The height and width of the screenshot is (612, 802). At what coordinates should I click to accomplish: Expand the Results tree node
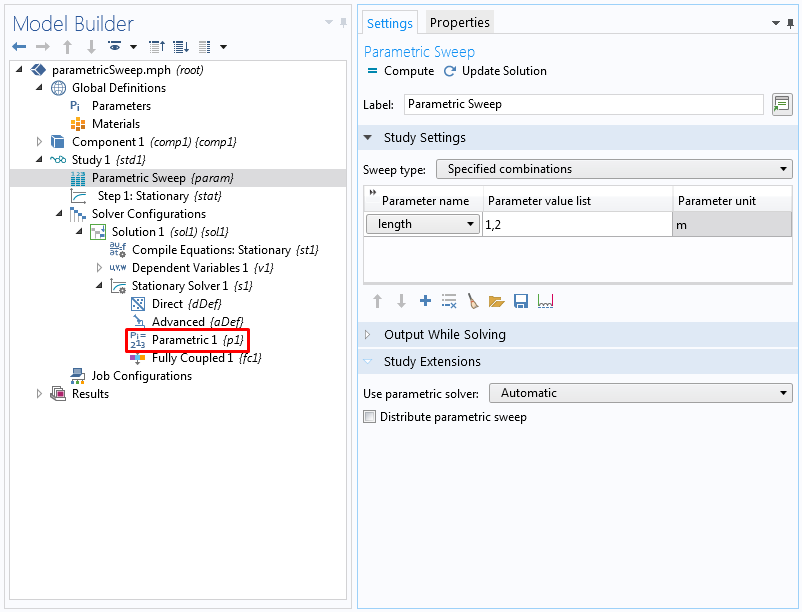[40, 394]
